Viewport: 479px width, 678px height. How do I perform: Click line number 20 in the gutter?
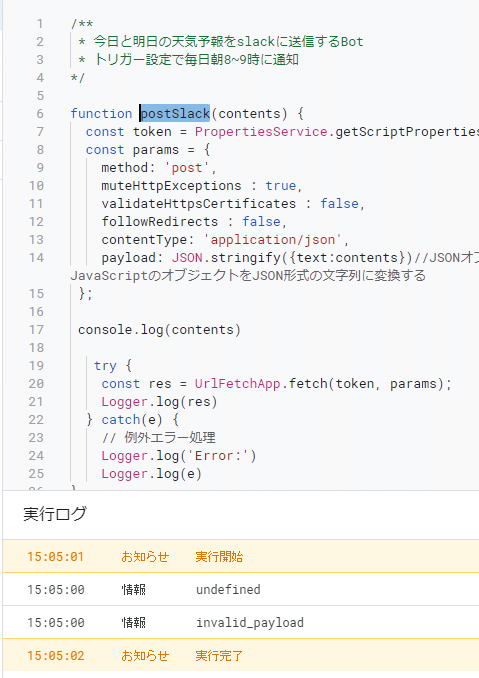(36, 384)
